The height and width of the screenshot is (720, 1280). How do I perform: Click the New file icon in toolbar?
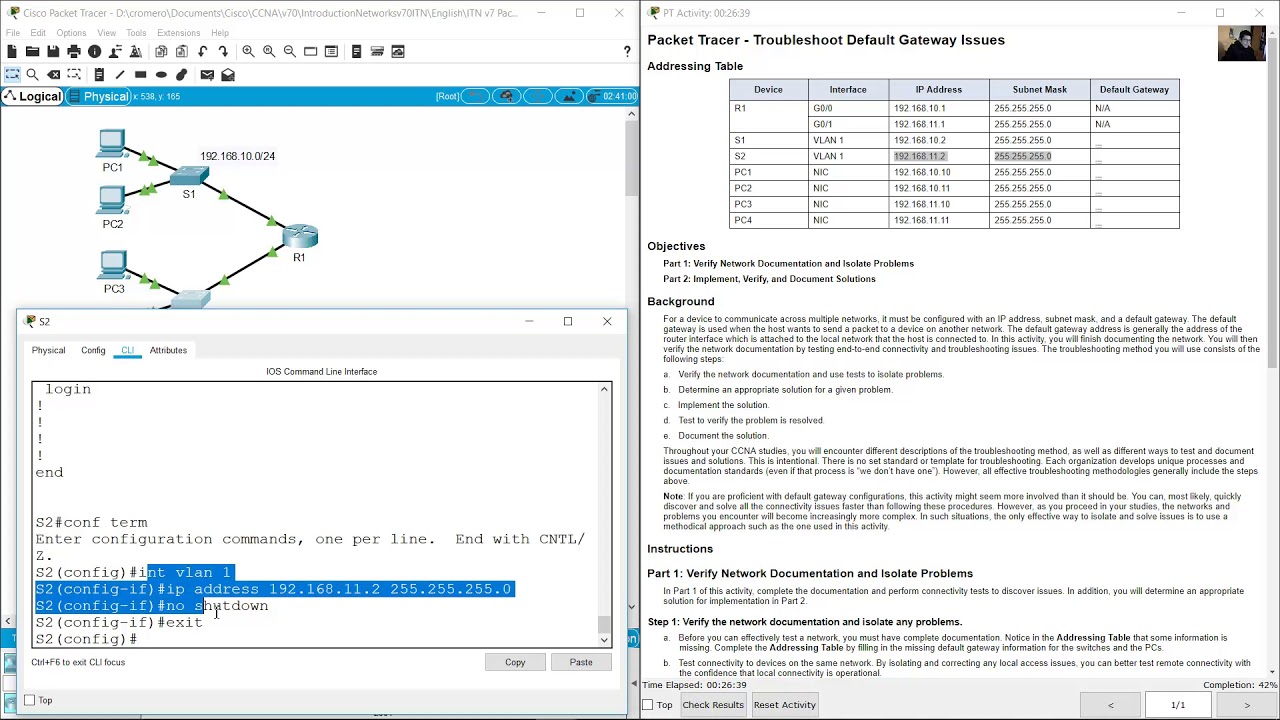pyautogui.click(x=12, y=51)
